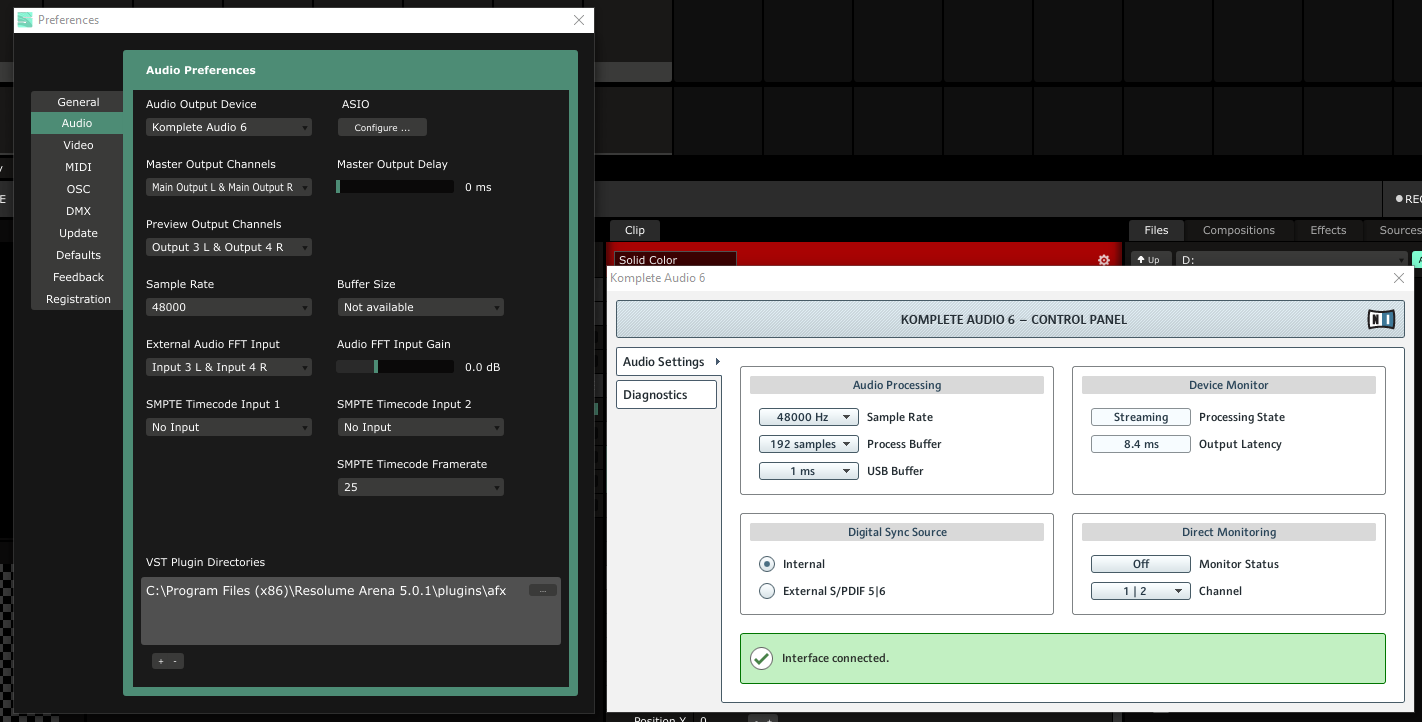Select the Internal digital sync source

tap(767, 564)
